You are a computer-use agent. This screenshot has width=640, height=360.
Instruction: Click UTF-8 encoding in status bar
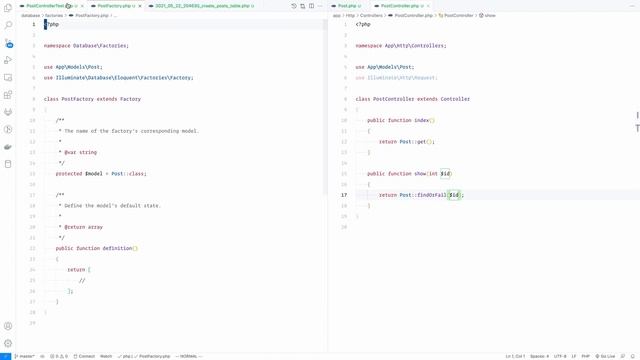tap(560, 356)
